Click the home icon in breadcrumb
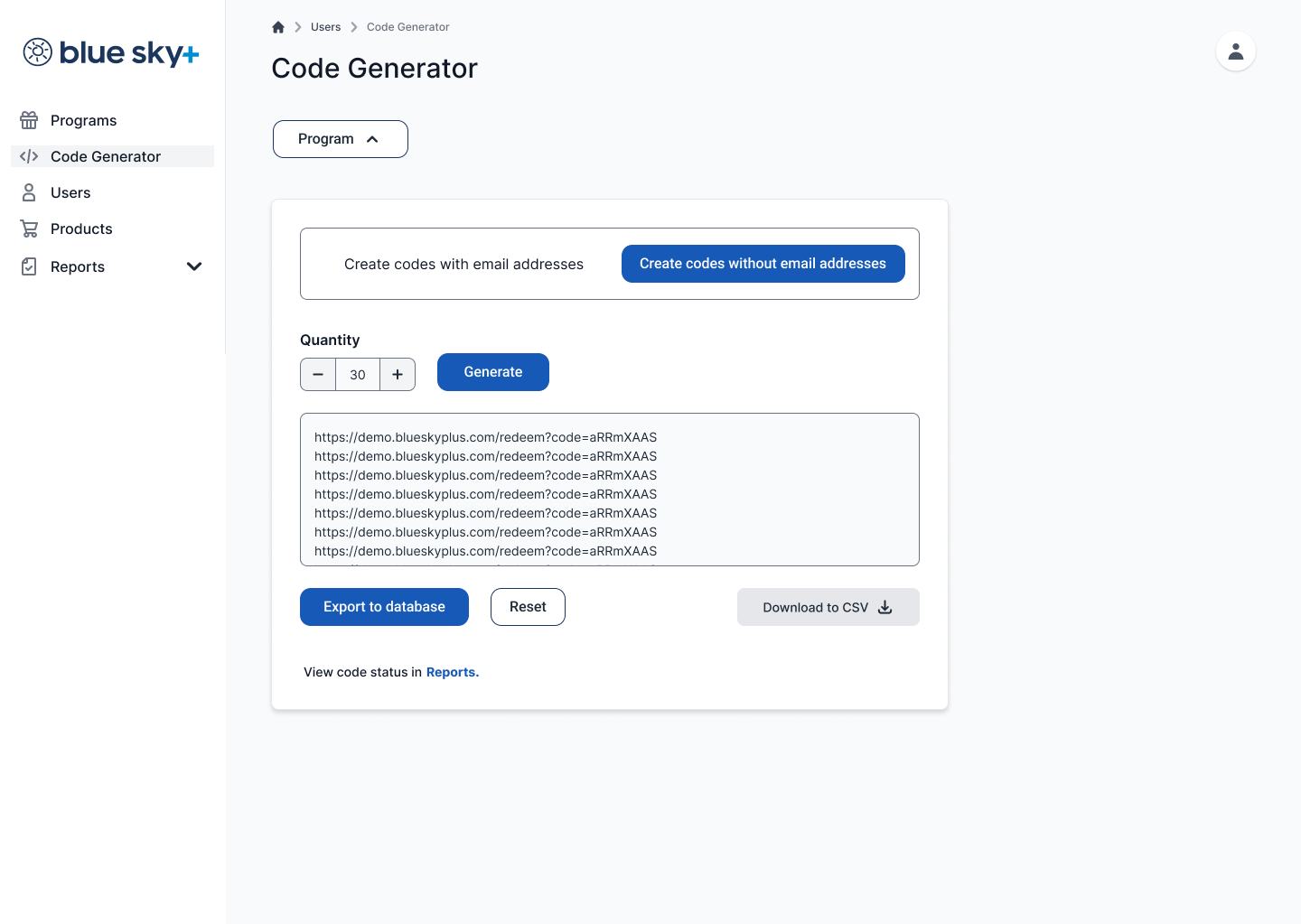The image size is (1301, 924). (278, 27)
